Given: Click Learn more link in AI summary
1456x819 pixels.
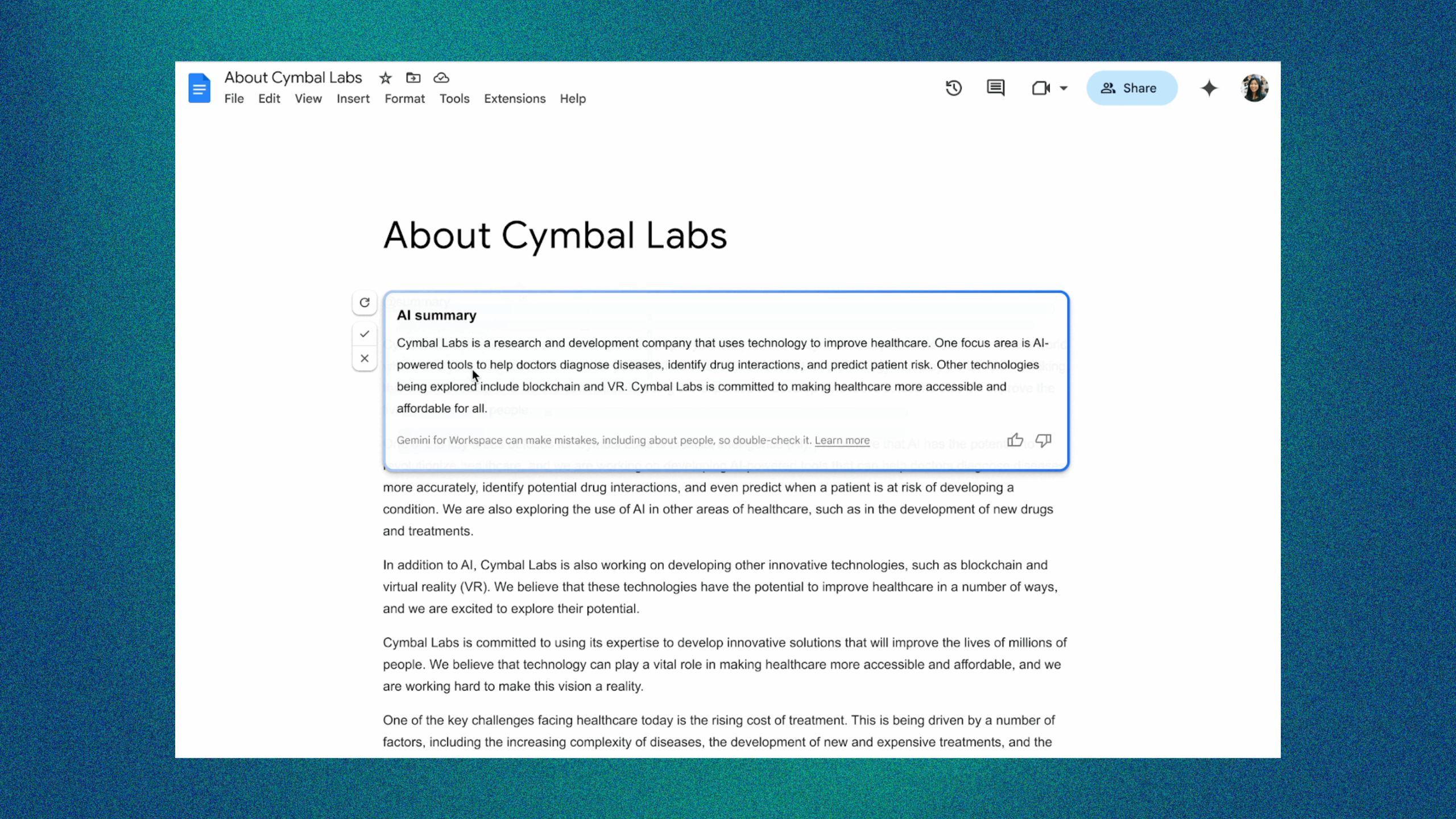Looking at the screenshot, I should (x=842, y=440).
